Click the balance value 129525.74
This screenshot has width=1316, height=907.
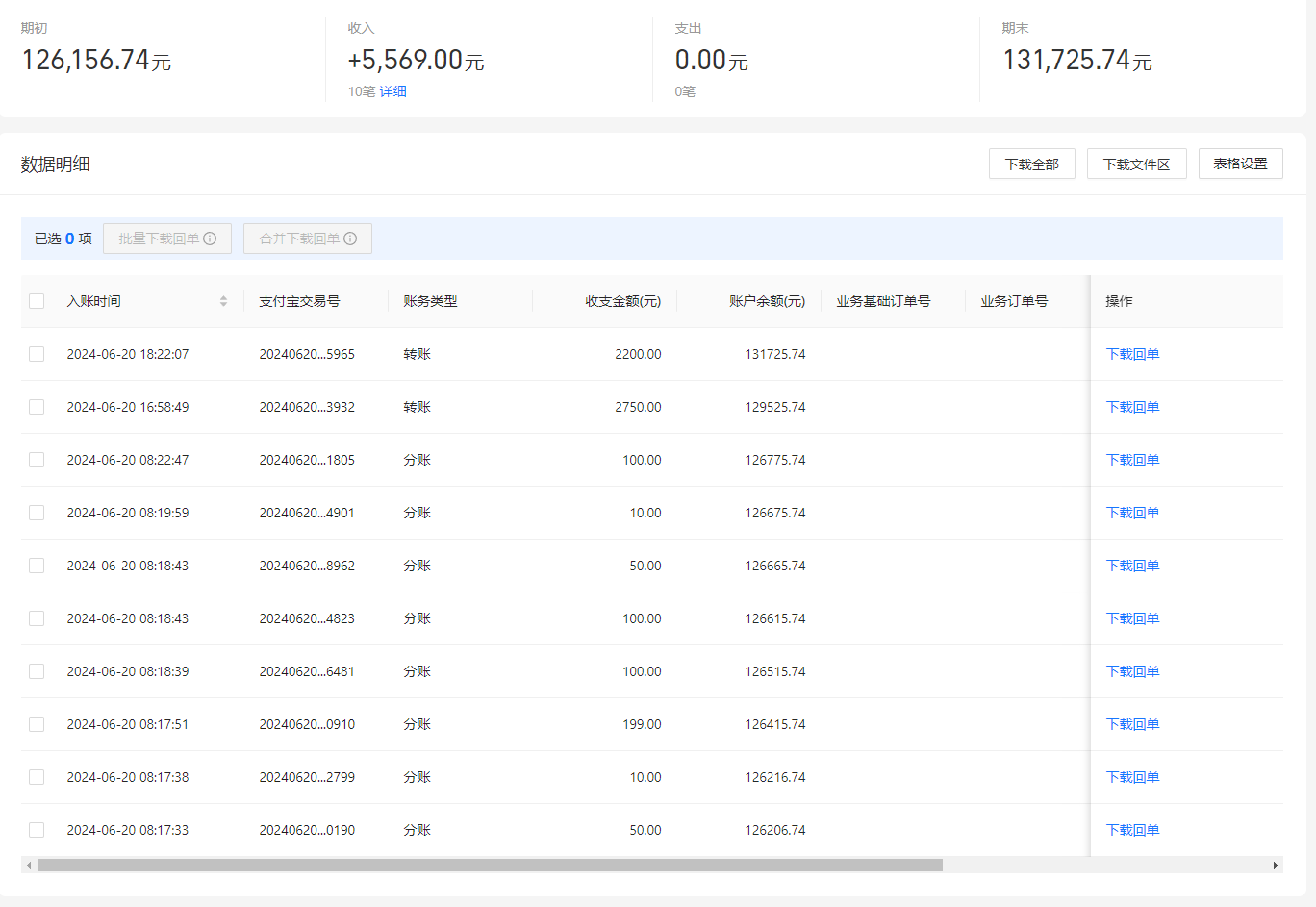coord(774,407)
